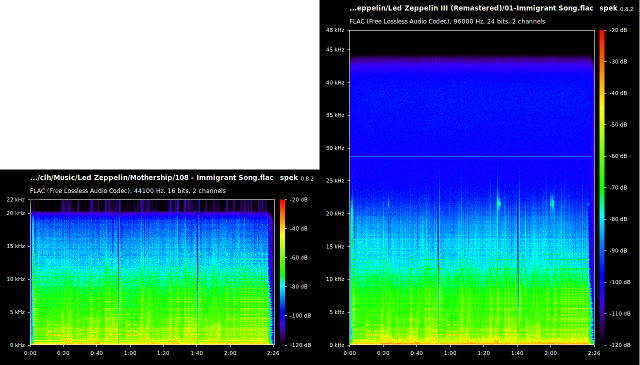Select the 10 kHz label in Remastered spectrogram

pos(335,279)
